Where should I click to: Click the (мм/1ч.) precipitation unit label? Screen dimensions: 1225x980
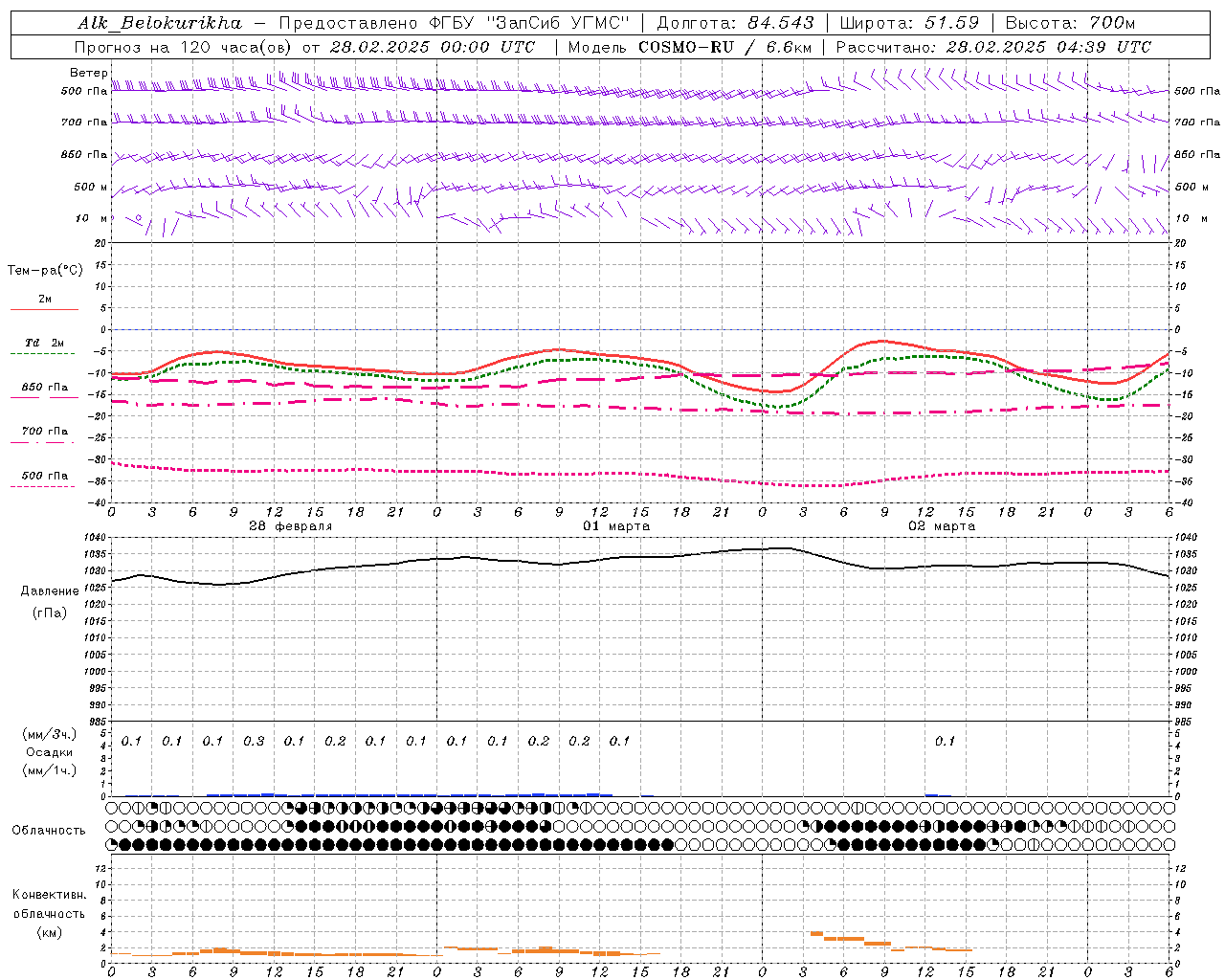tap(50, 770)
